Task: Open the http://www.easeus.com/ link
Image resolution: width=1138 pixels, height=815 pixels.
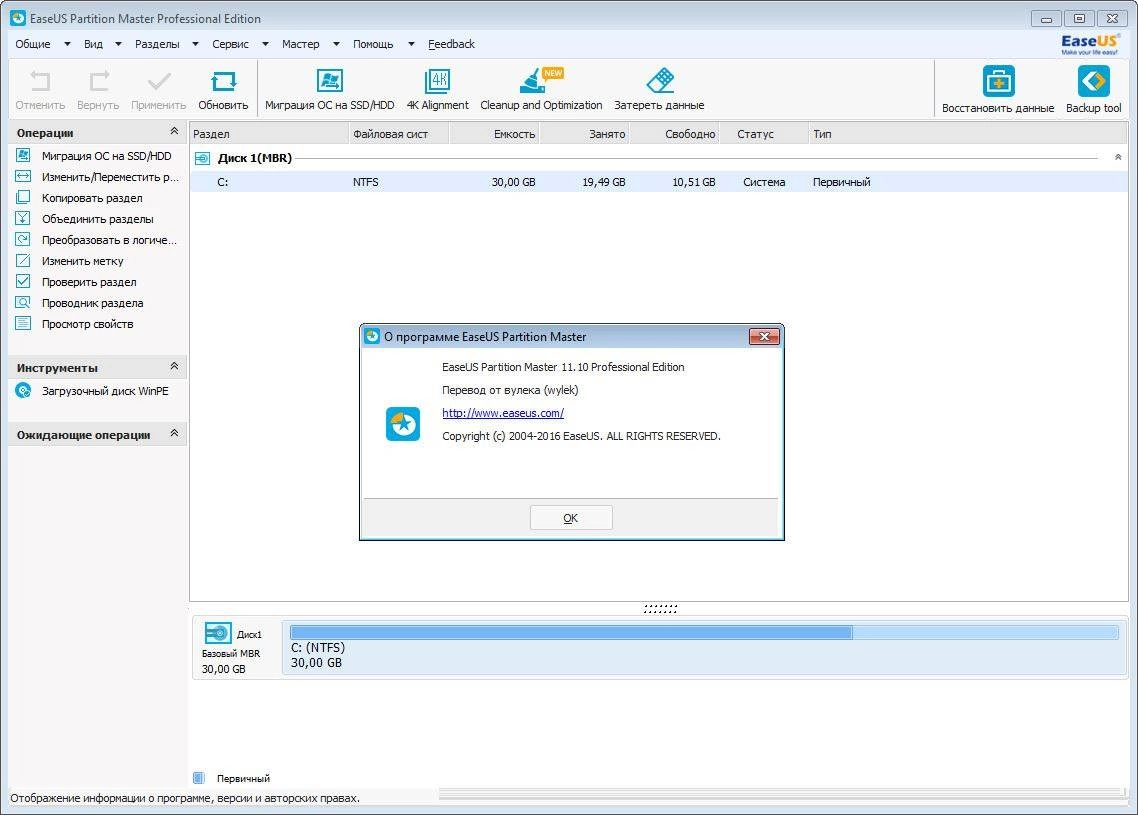Action: [503, 413]
